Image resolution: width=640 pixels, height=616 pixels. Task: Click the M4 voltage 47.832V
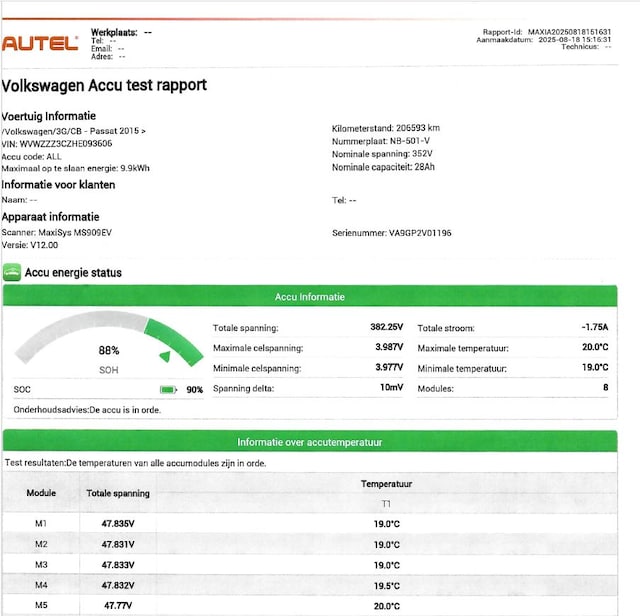point(118,585)
